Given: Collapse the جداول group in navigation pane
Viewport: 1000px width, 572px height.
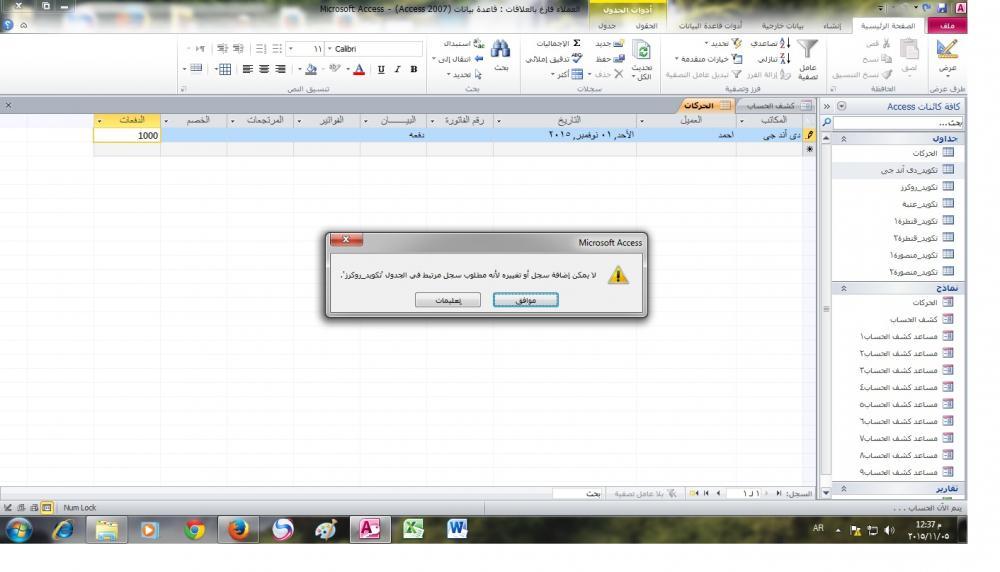Looking at the screenshot, I should coord(843,138).
